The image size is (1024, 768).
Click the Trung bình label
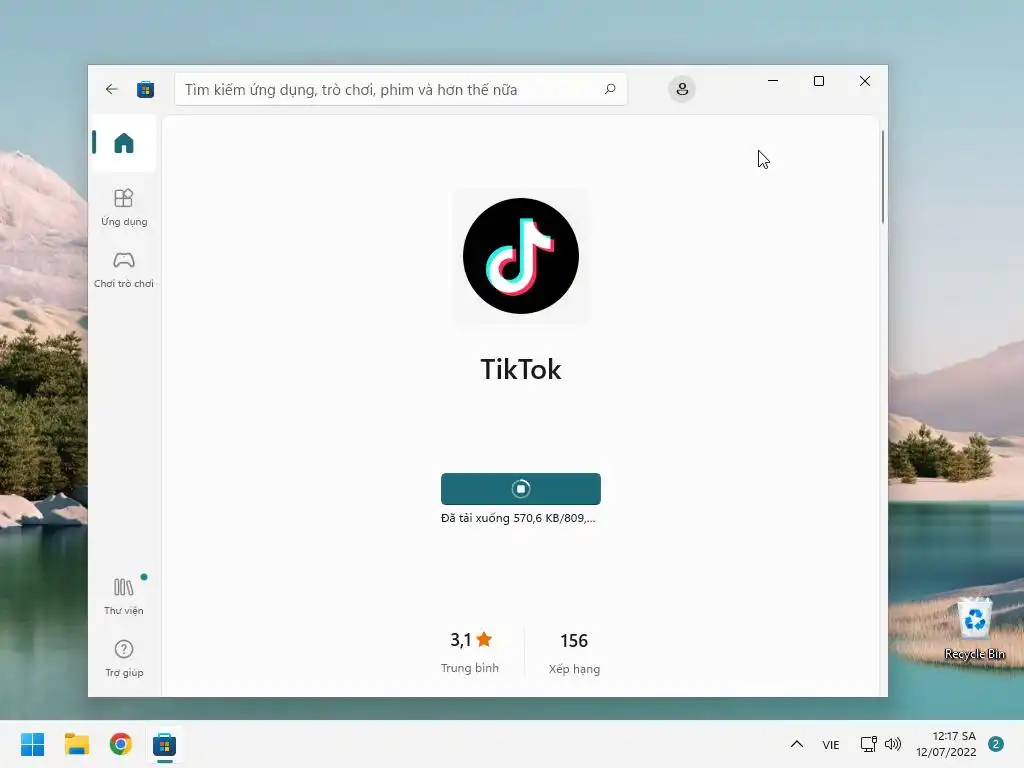[x=470, y=668]
